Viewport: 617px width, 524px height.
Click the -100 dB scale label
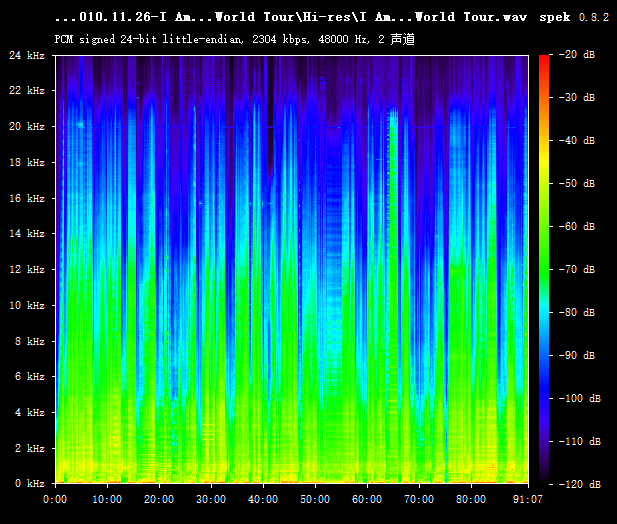[580, 398]
